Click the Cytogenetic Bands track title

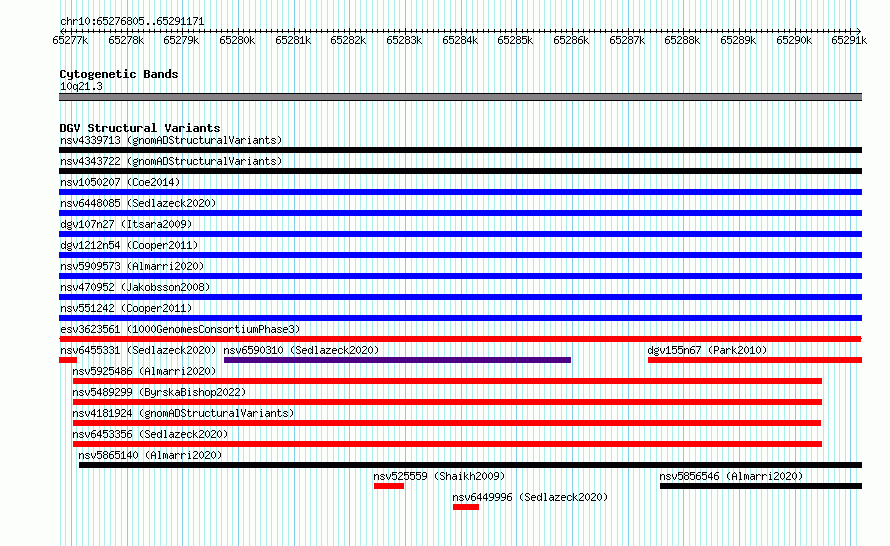click(119, 74)
